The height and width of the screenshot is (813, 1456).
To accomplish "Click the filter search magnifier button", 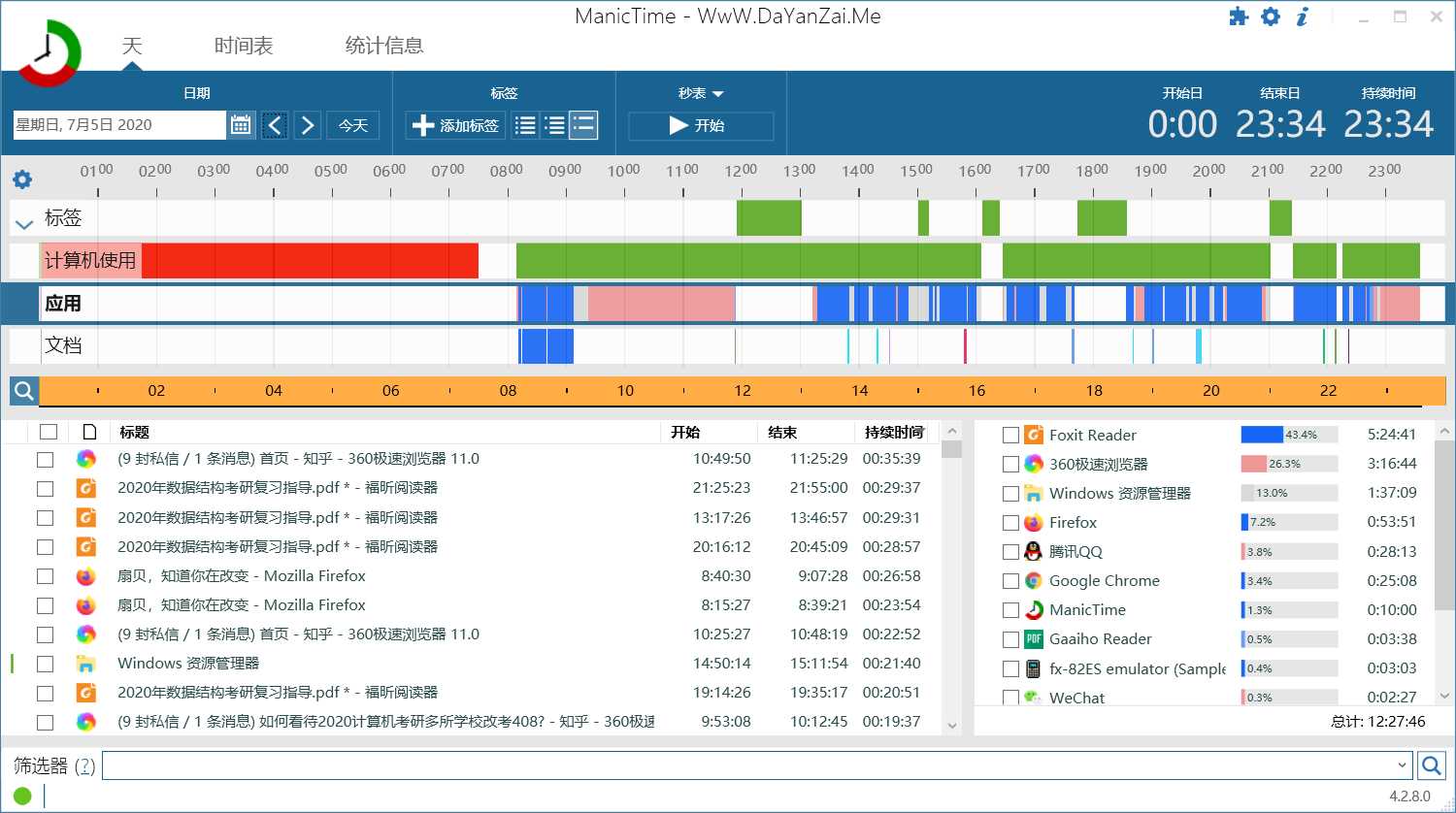I will tap(1431, 765).
